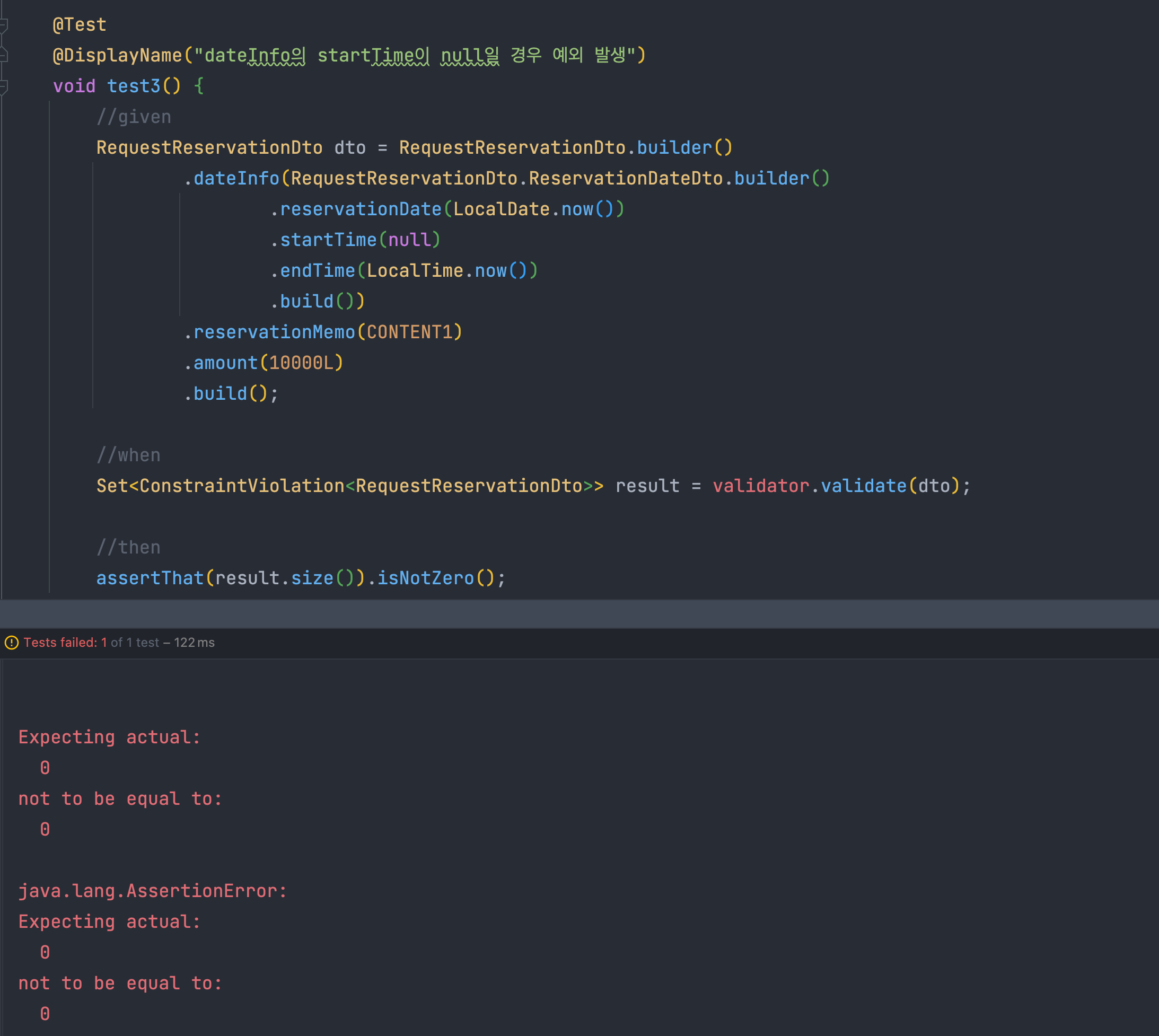The image size is (1159, 1036).
Task: Click the null argument in startTime
Action: click(409, 240)
